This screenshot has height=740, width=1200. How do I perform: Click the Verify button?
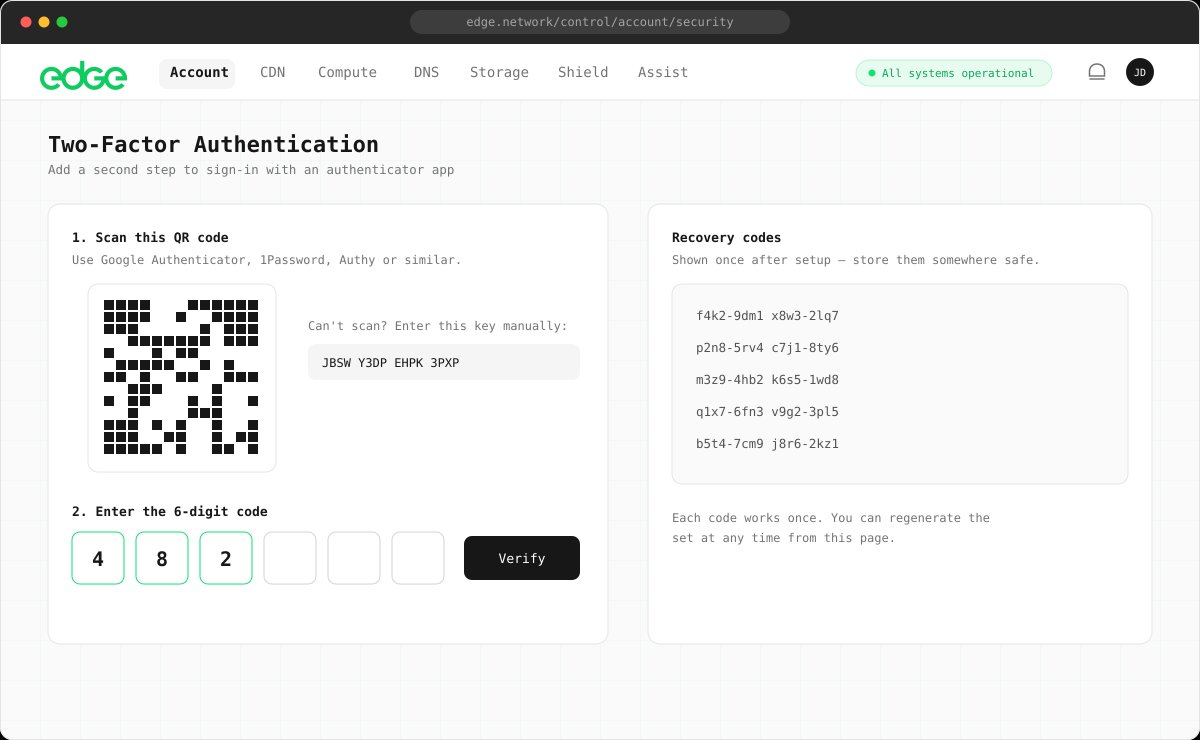(522, 558)
